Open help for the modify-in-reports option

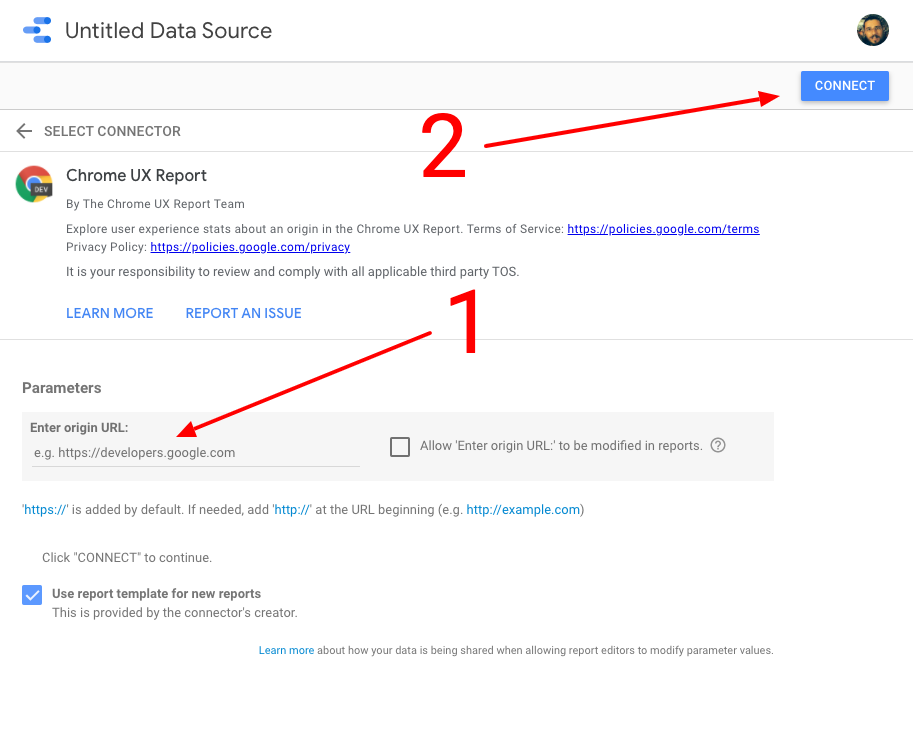[718, 446]
